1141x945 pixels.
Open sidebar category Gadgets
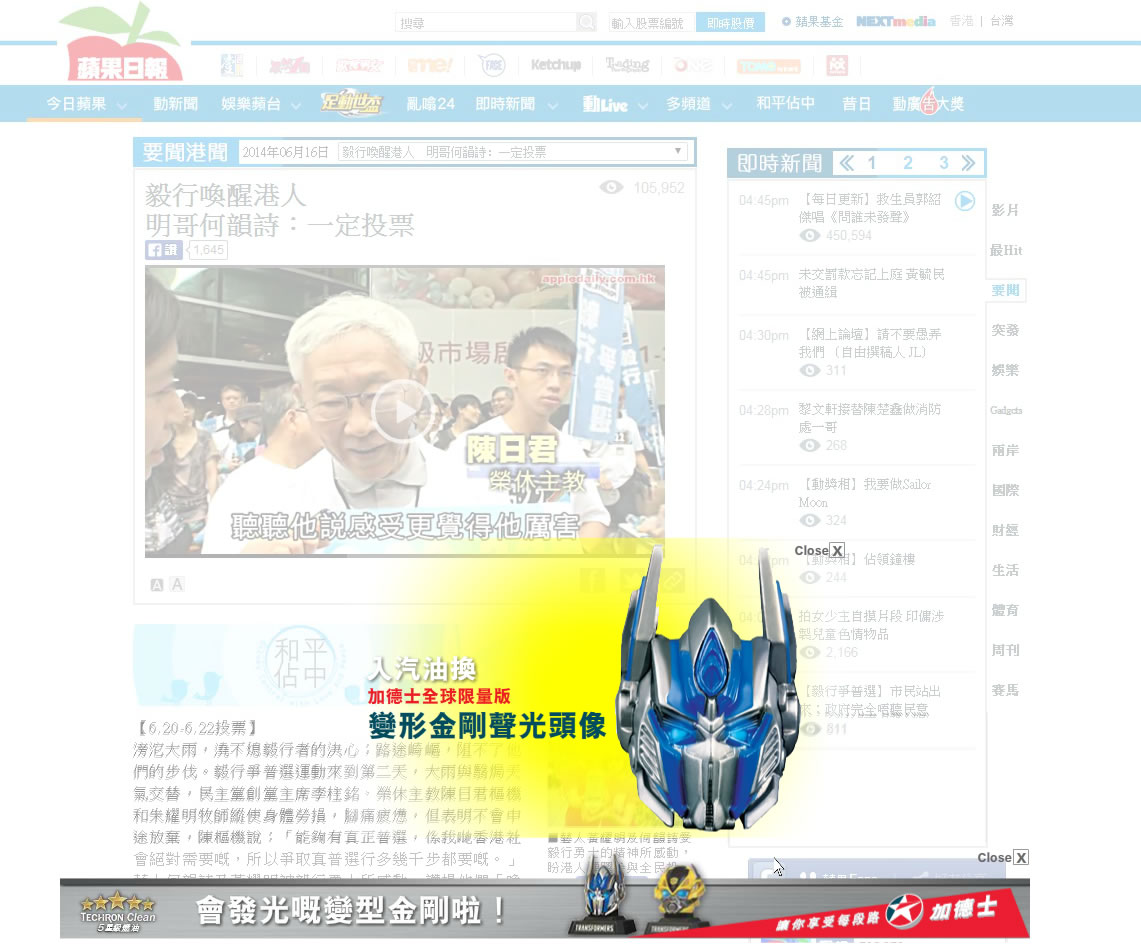[1006, 410]
